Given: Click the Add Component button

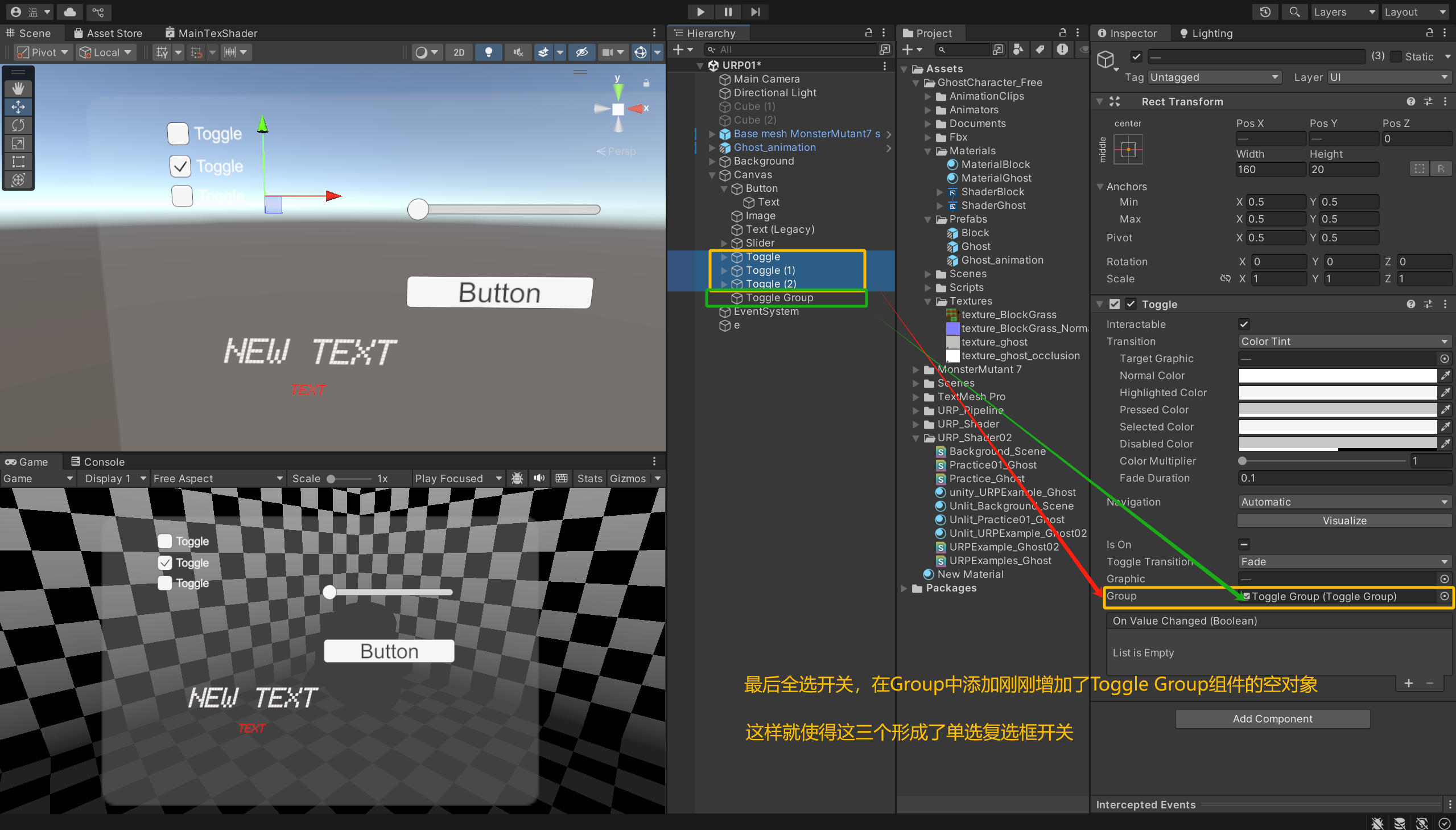Looking at the screenshot, I should pos(1272,719).
